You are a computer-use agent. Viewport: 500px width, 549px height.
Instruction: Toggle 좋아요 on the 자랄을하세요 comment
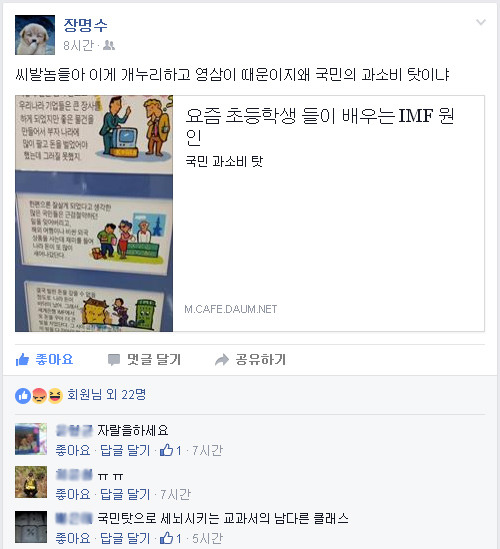point(73,450)
